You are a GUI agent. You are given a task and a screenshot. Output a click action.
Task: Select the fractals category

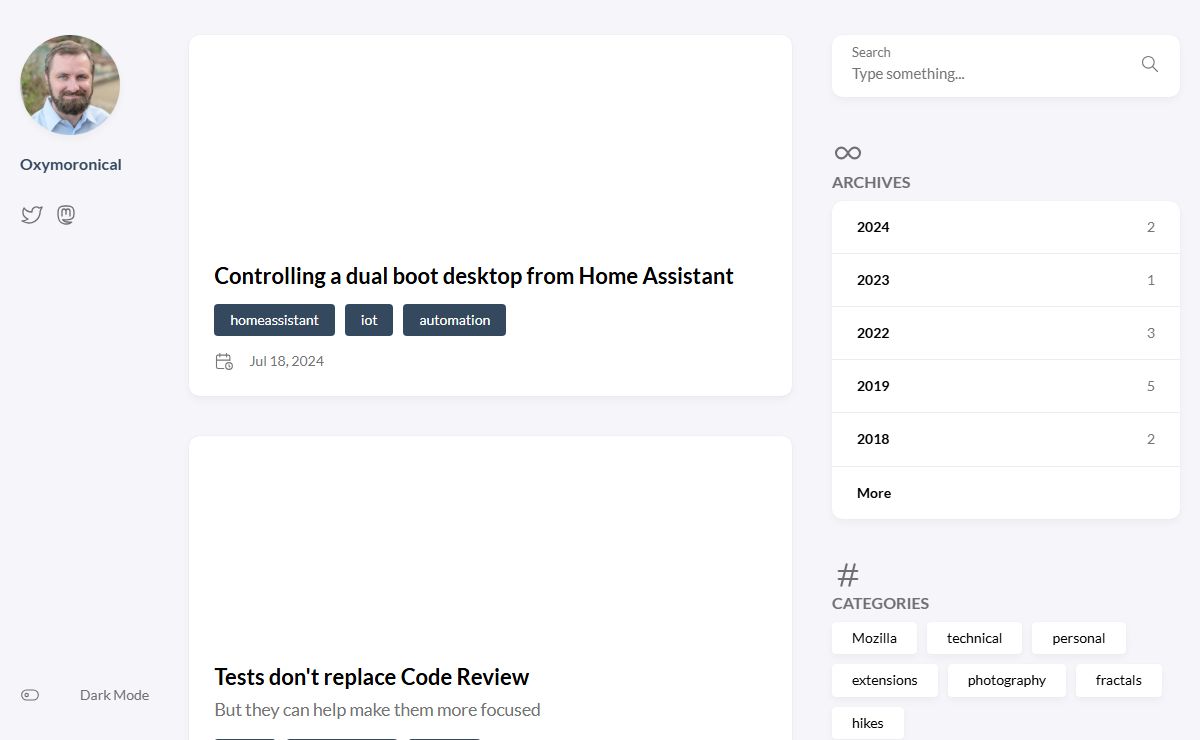(x=1118, y=680)
